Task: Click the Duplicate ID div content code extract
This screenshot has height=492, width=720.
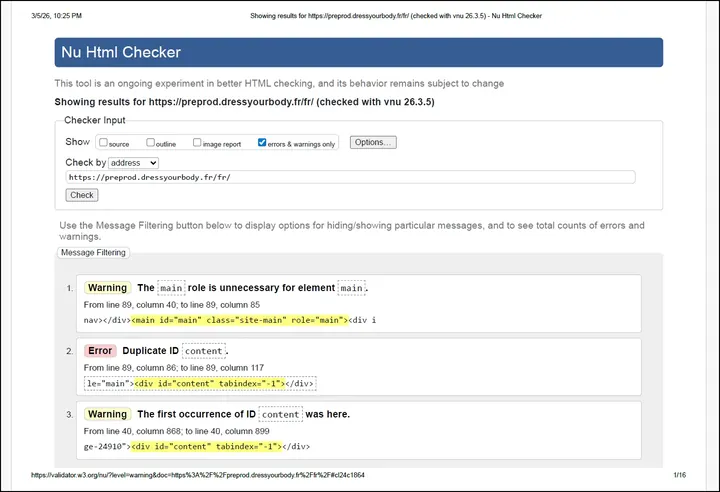Action: pos(210,384)
